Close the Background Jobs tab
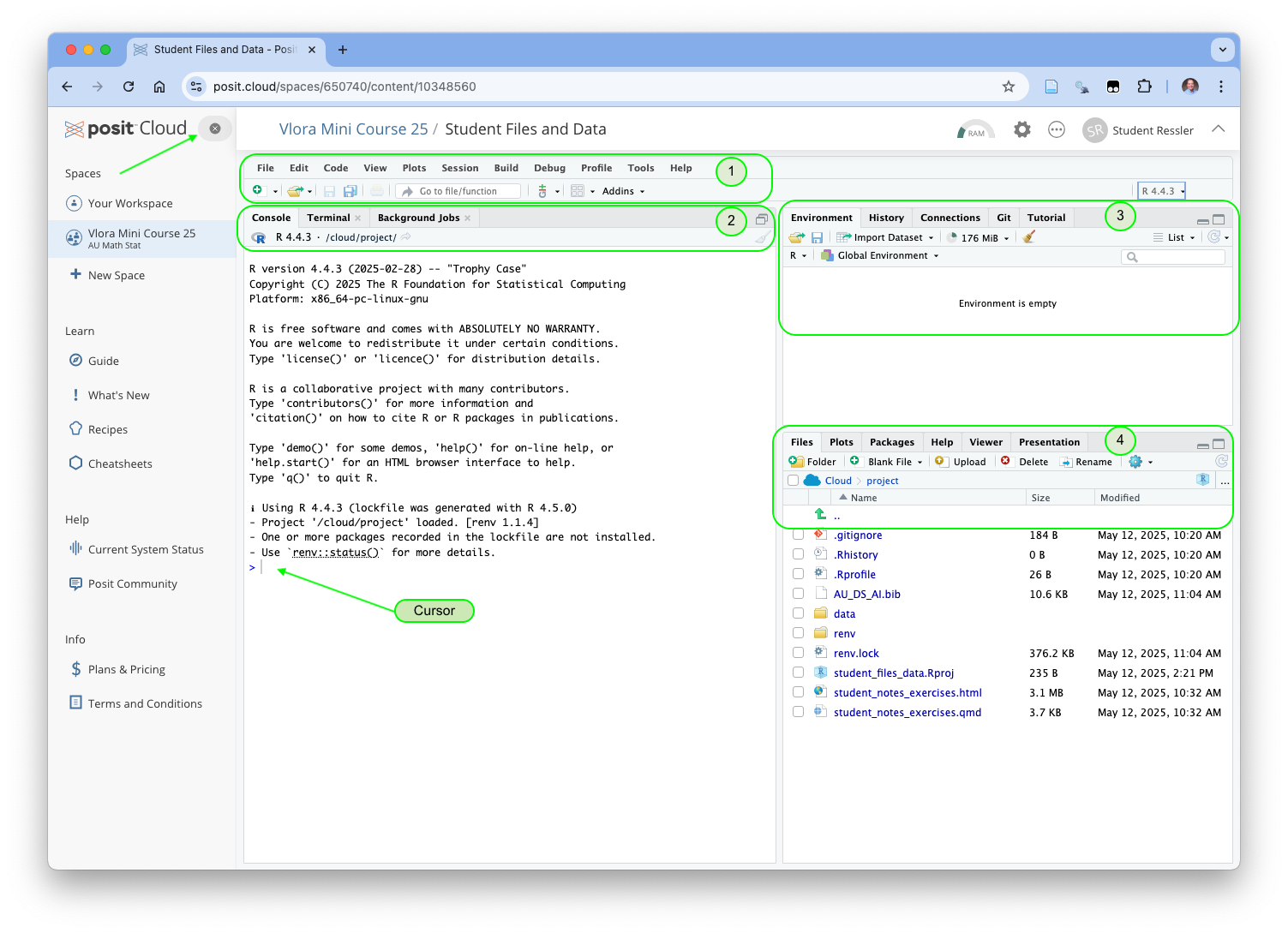The image size is (1288, 933). (468, 218)
